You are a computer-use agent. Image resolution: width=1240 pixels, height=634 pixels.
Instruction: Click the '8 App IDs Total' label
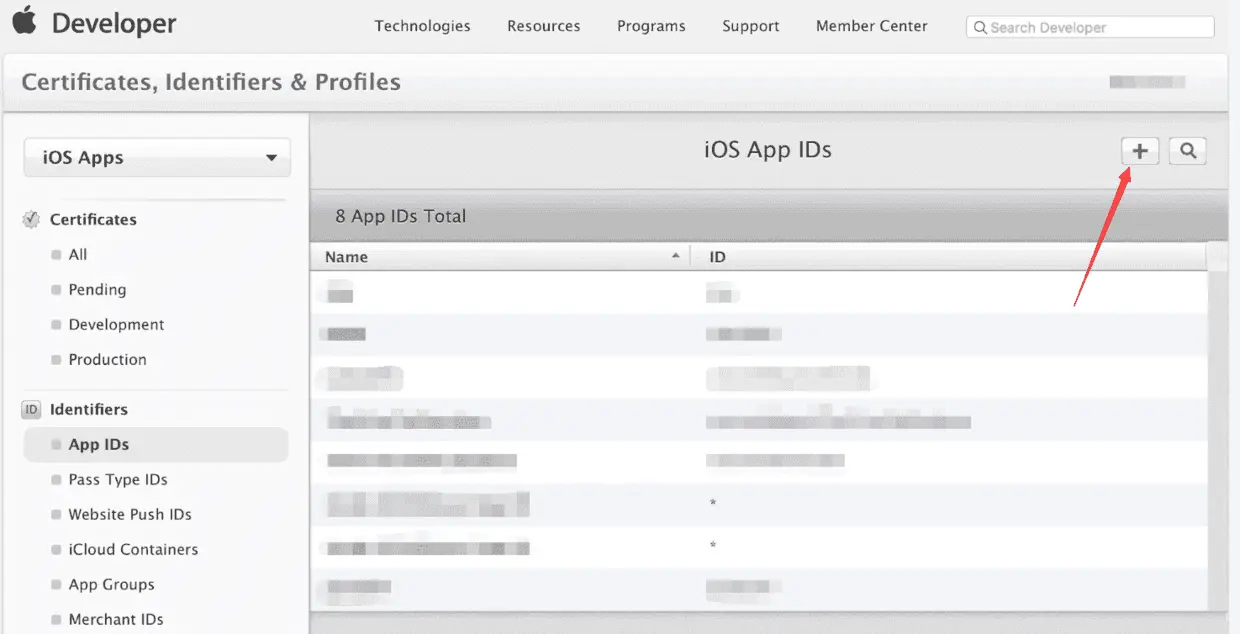click(401, 216)
